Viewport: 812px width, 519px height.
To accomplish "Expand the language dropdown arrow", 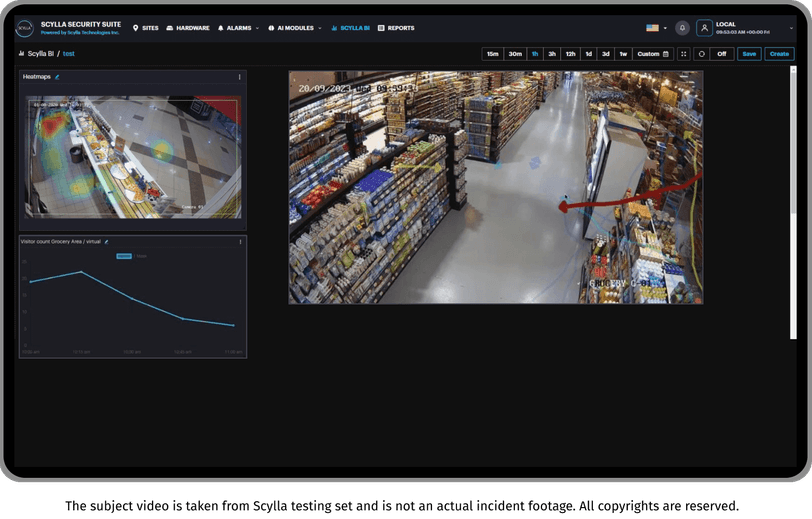I will click(665, 28).
